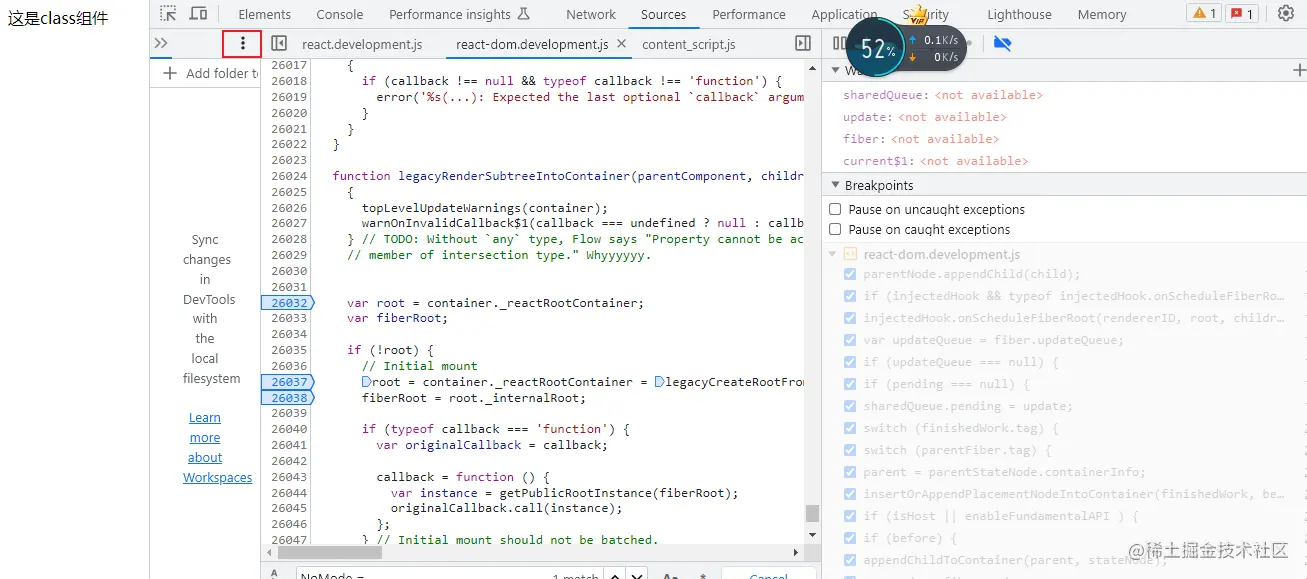Click the inline breakpoint marker before root
The height and width of the screenshot is (579, 1307).
pyautogui.click(x=366, y=382)
